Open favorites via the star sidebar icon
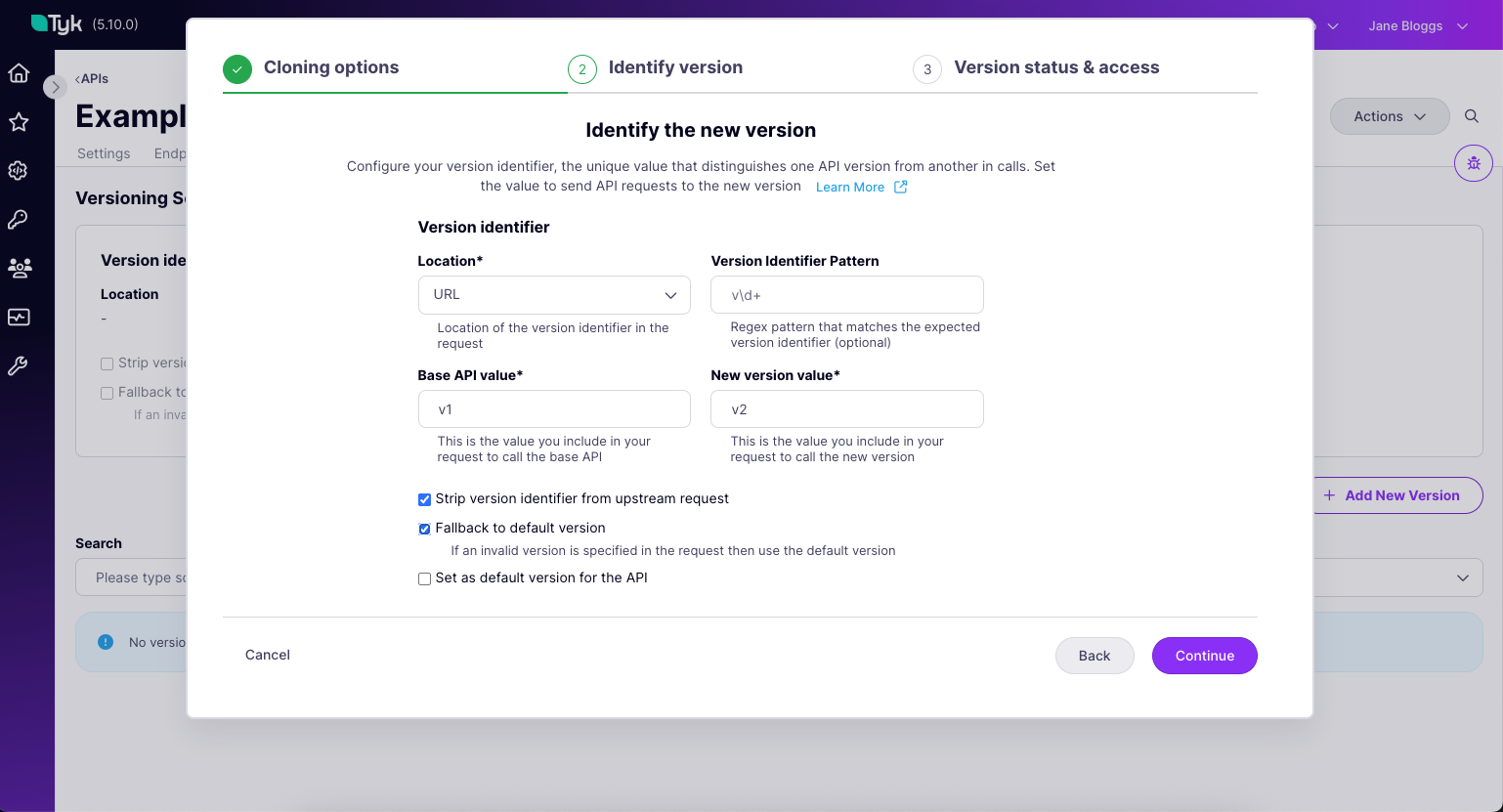The image size is (1503, 812). pyautogui.click(x=18, y=121)
